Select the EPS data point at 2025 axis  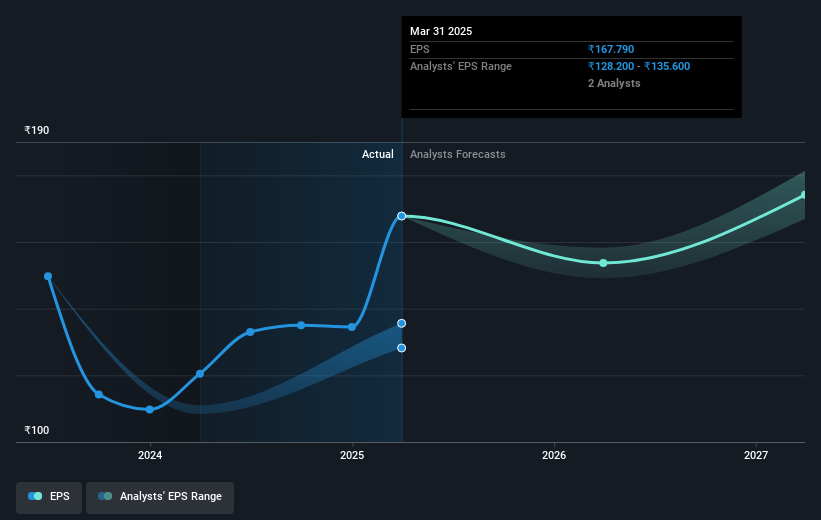click(352, 327)
